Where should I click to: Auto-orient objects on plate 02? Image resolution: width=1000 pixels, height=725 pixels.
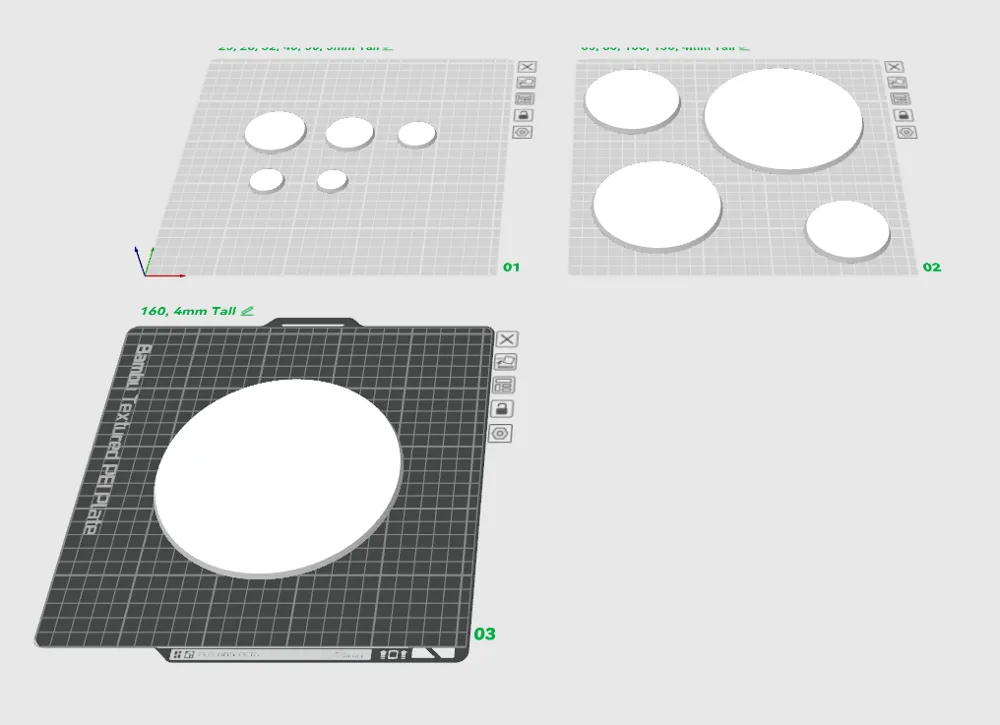tap(897, 83)
